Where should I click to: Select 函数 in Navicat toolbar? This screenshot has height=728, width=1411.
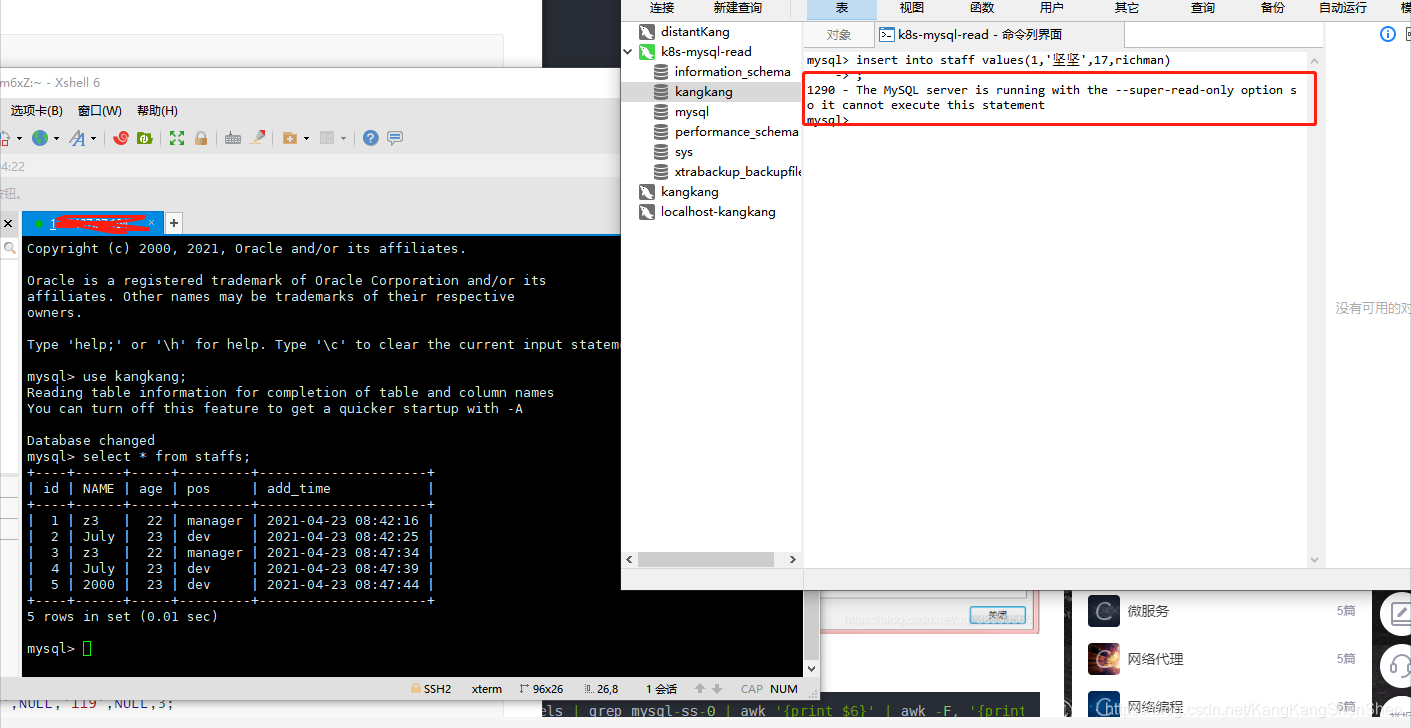[982, 8]
